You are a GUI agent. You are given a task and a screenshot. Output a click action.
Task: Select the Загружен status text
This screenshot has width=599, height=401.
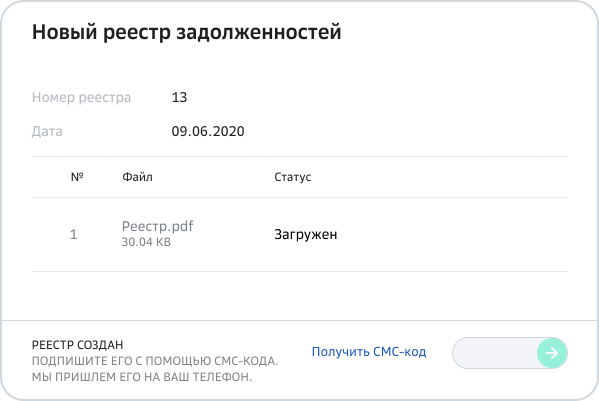pos(306,234)
